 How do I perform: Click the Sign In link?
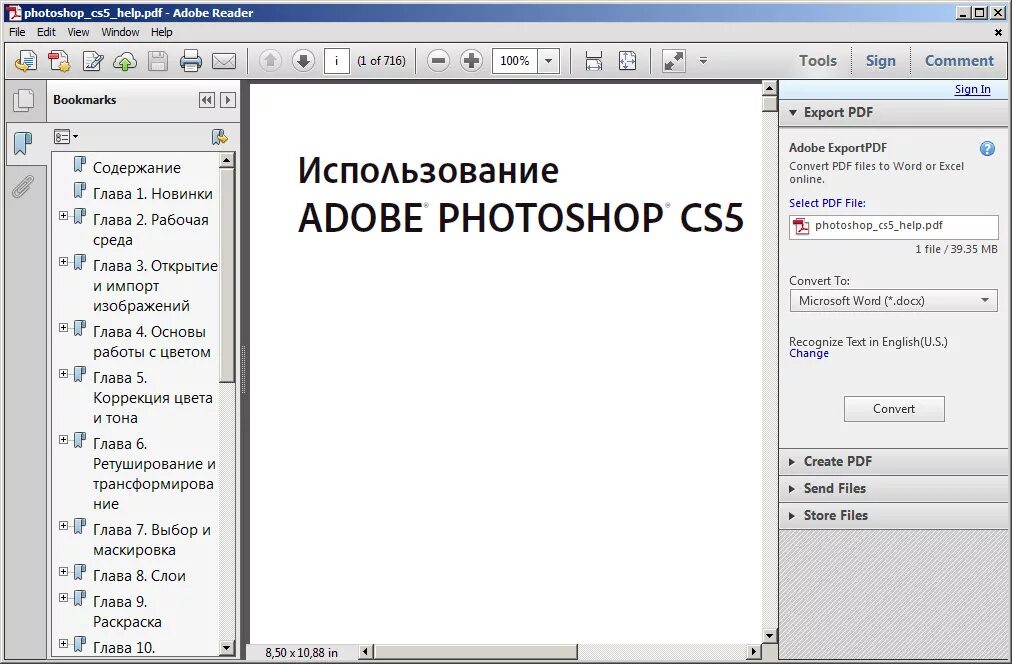pyautogui.click(x=972, y=90)
